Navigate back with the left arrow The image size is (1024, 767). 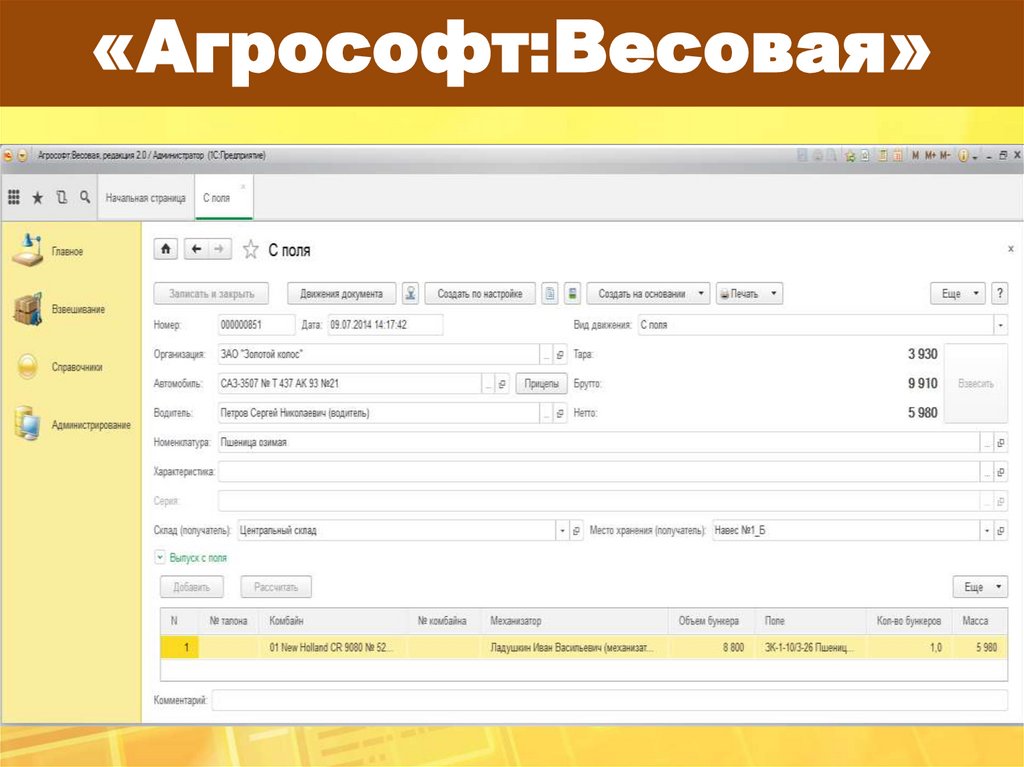point(196,249)
